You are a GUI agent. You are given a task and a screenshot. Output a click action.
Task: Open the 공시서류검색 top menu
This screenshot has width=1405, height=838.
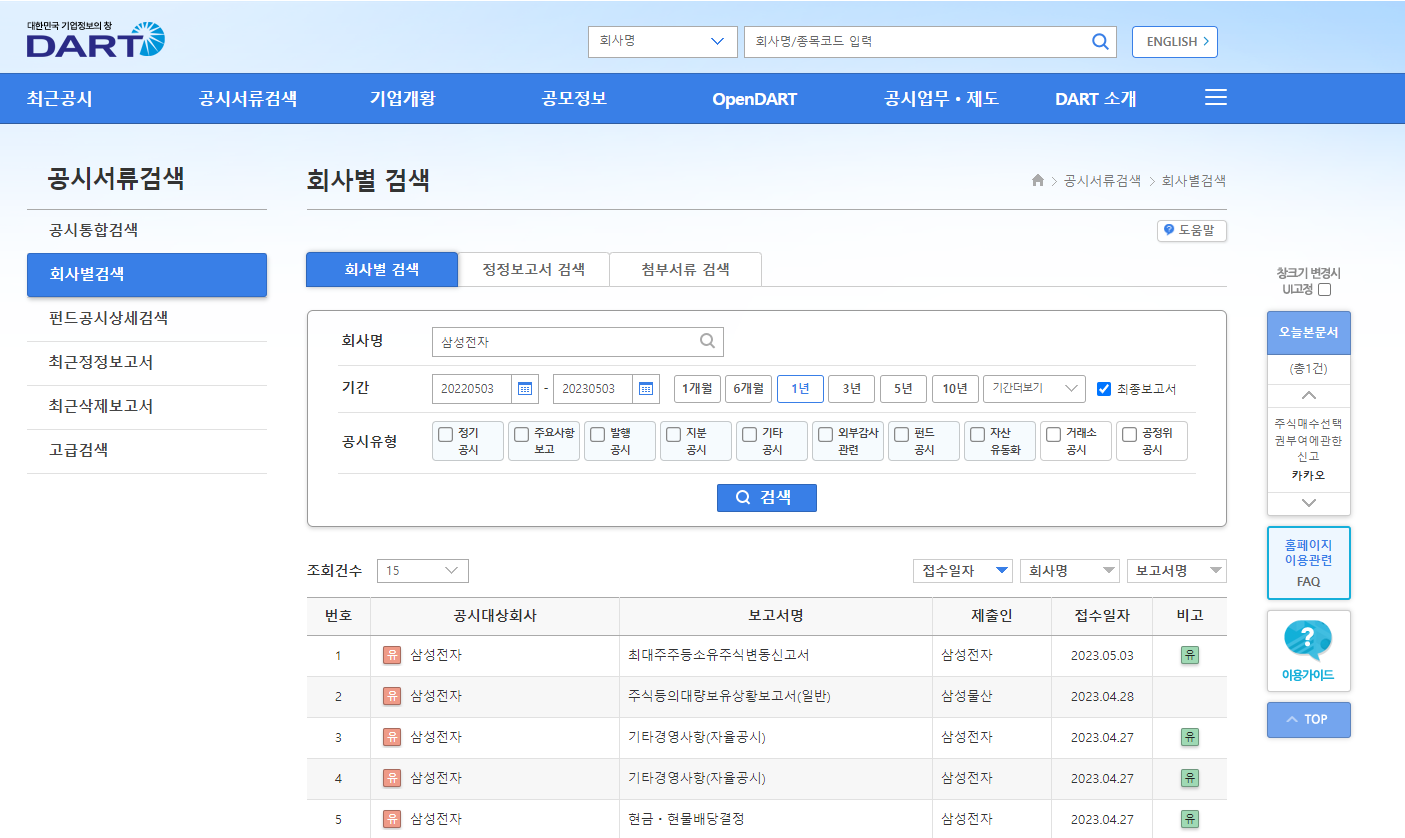click(x=248, y=99)
